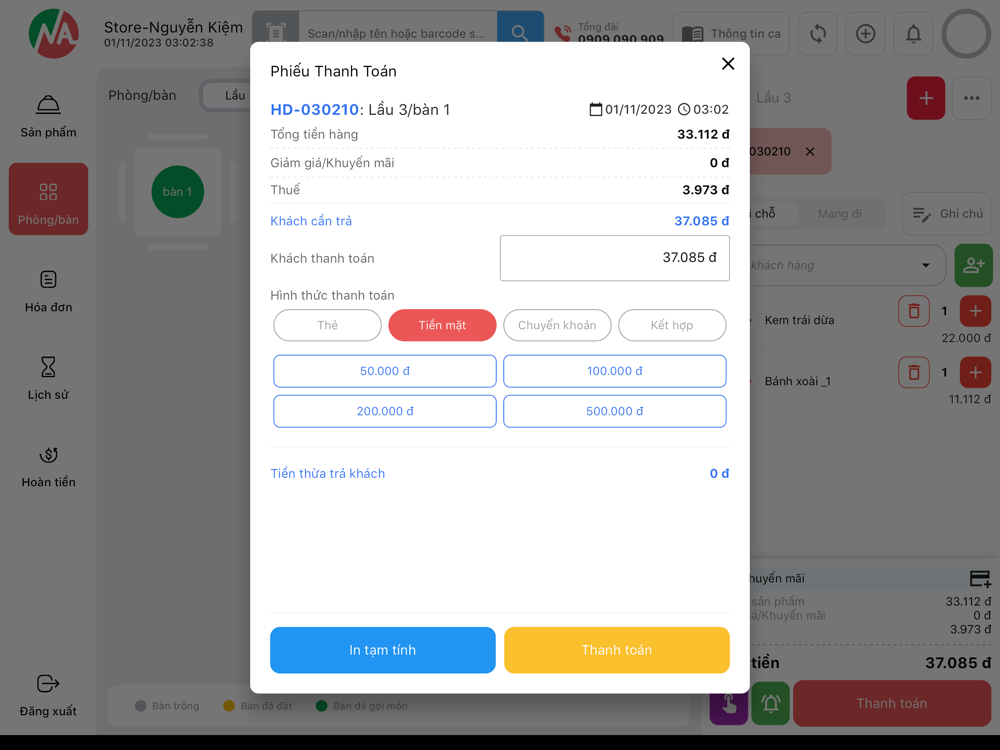
Task: Click the red add order plus button
Action: pyautogui.click(x=926, y=98)
